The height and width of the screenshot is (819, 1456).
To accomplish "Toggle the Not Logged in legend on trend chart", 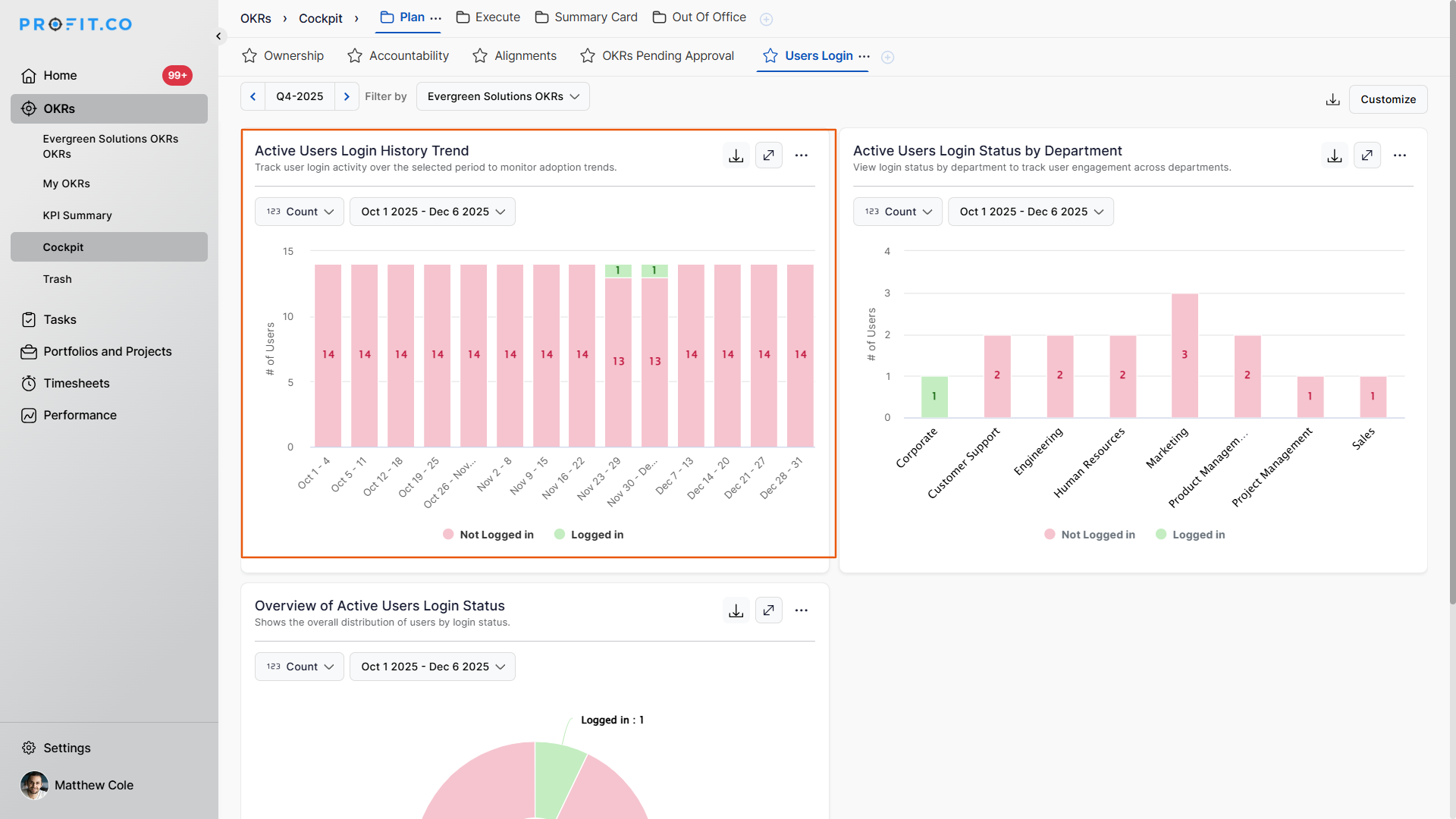I will click(488, 535).
